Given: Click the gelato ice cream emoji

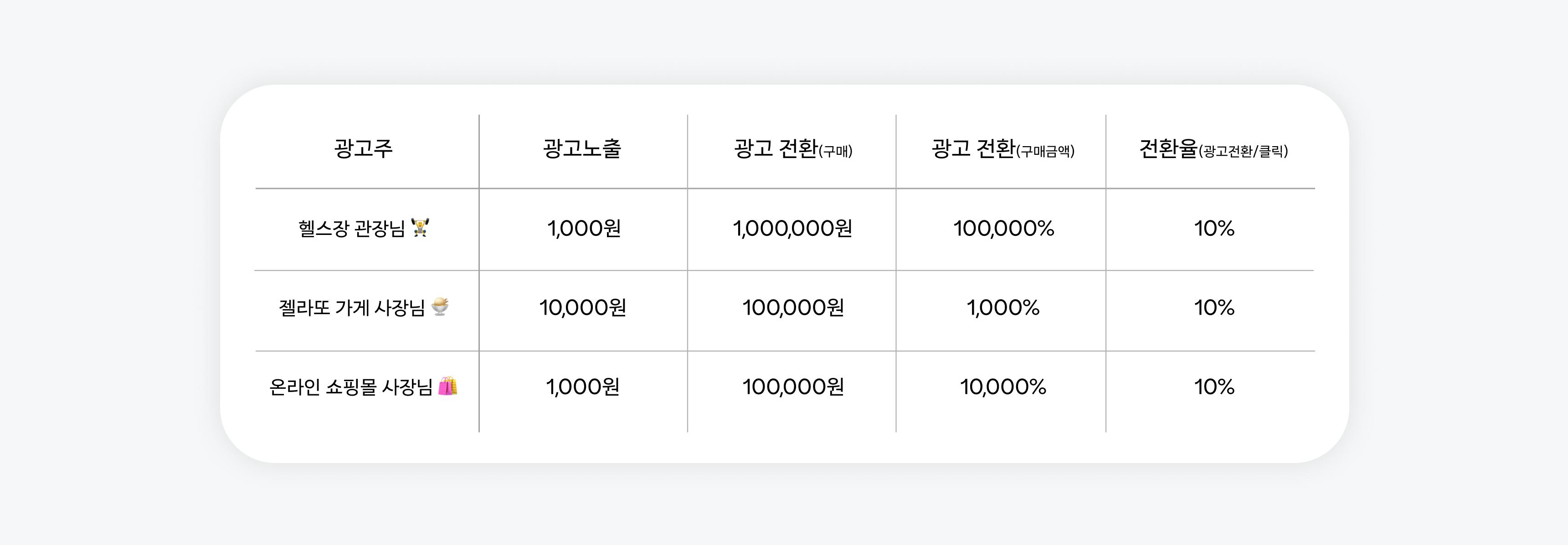Looking at the screenshot, I should coord(440,307).
